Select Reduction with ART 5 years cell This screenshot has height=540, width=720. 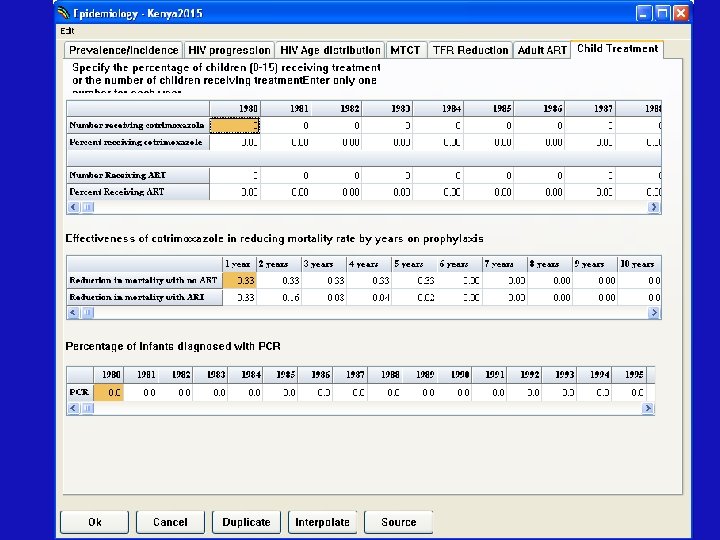[x=414, y=297]
